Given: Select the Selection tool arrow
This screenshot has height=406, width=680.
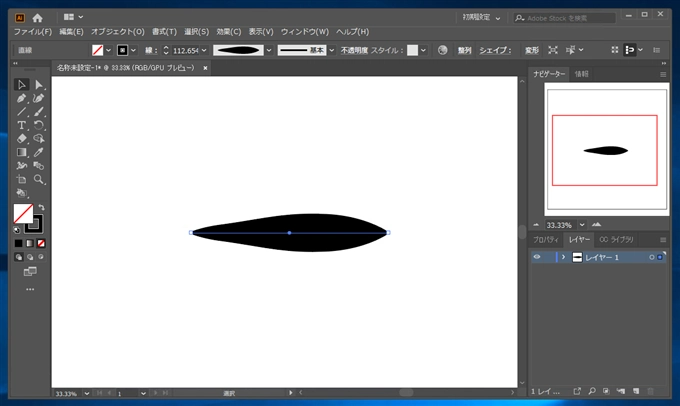Looking at the screenshot, I should pos(21,84).
